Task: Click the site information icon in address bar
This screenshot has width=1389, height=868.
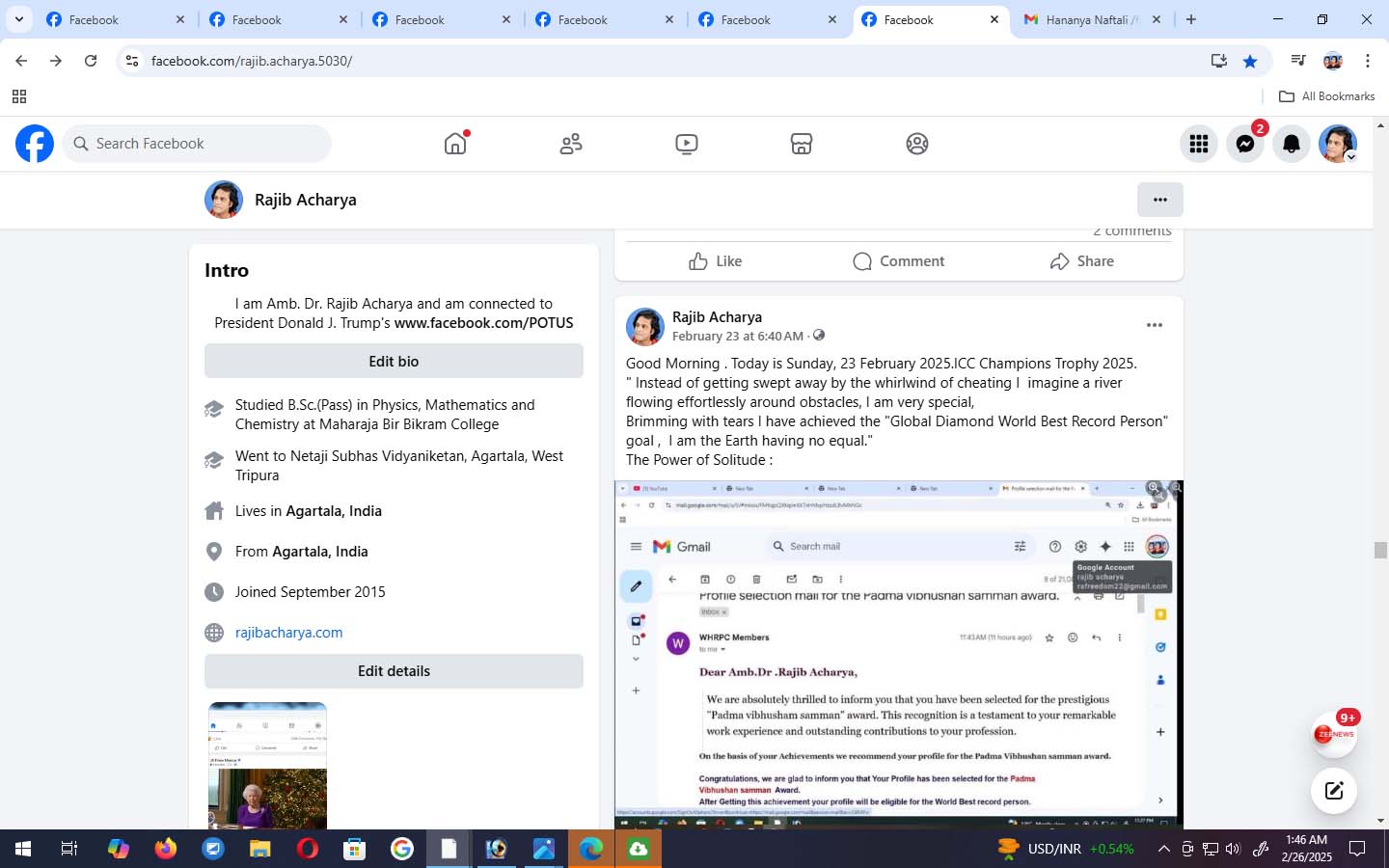Action: pyautogui.click(x=132, y=61)
